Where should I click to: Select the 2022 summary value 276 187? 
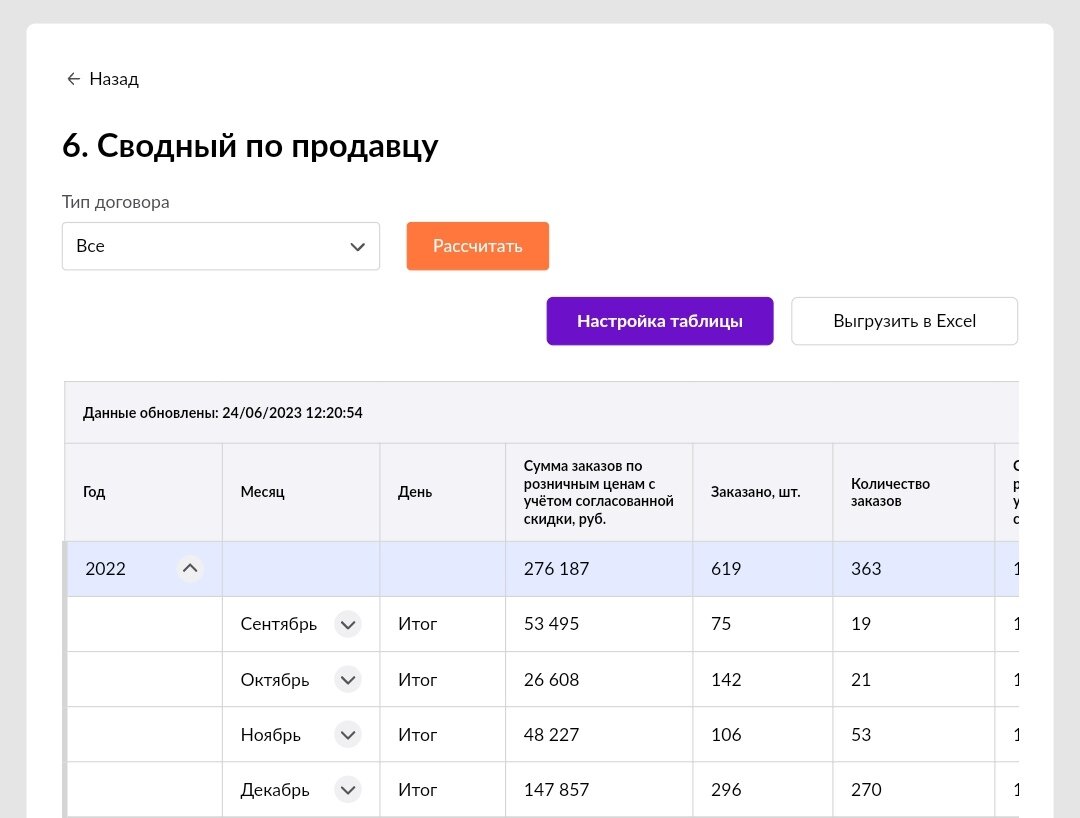point(556,568)
